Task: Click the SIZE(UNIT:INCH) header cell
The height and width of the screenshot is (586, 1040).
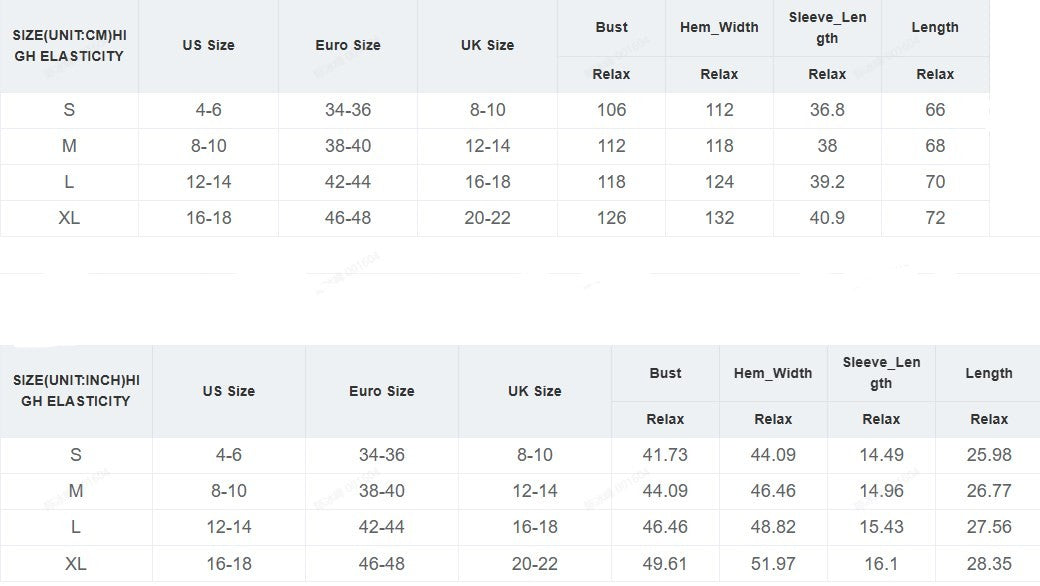Action: click(76, 391)
